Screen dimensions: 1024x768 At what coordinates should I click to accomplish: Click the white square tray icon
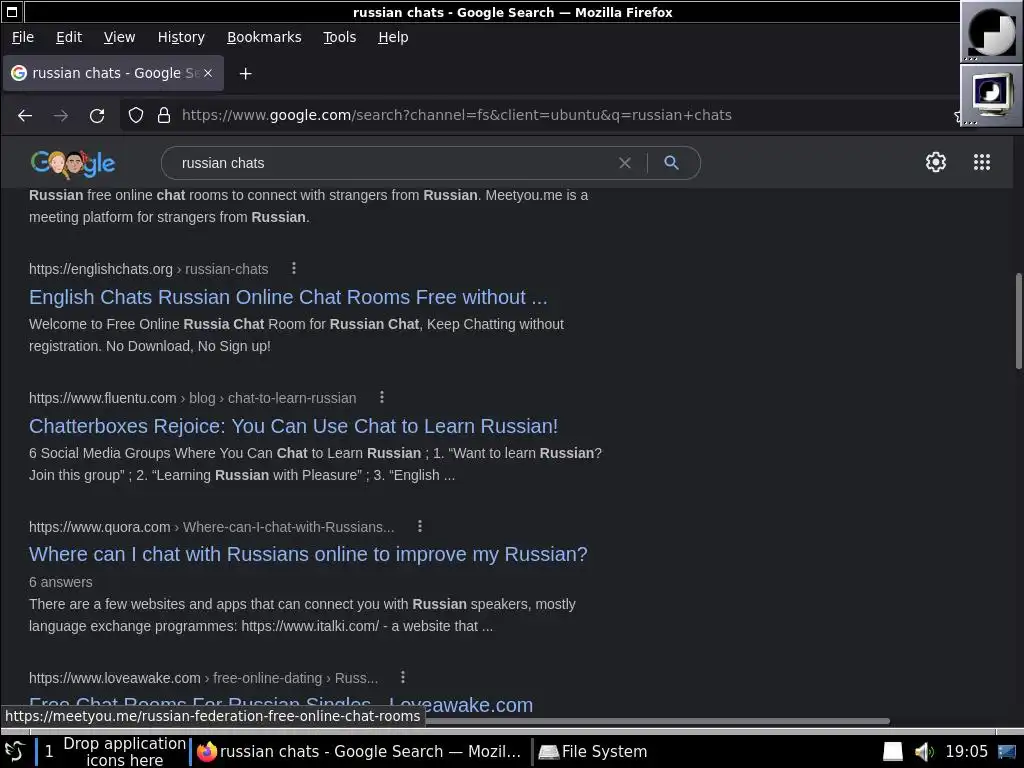(x=893, y=752)
